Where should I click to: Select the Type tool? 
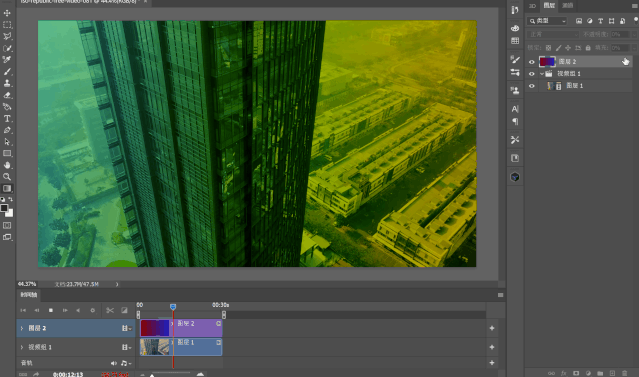pos(7,119)
